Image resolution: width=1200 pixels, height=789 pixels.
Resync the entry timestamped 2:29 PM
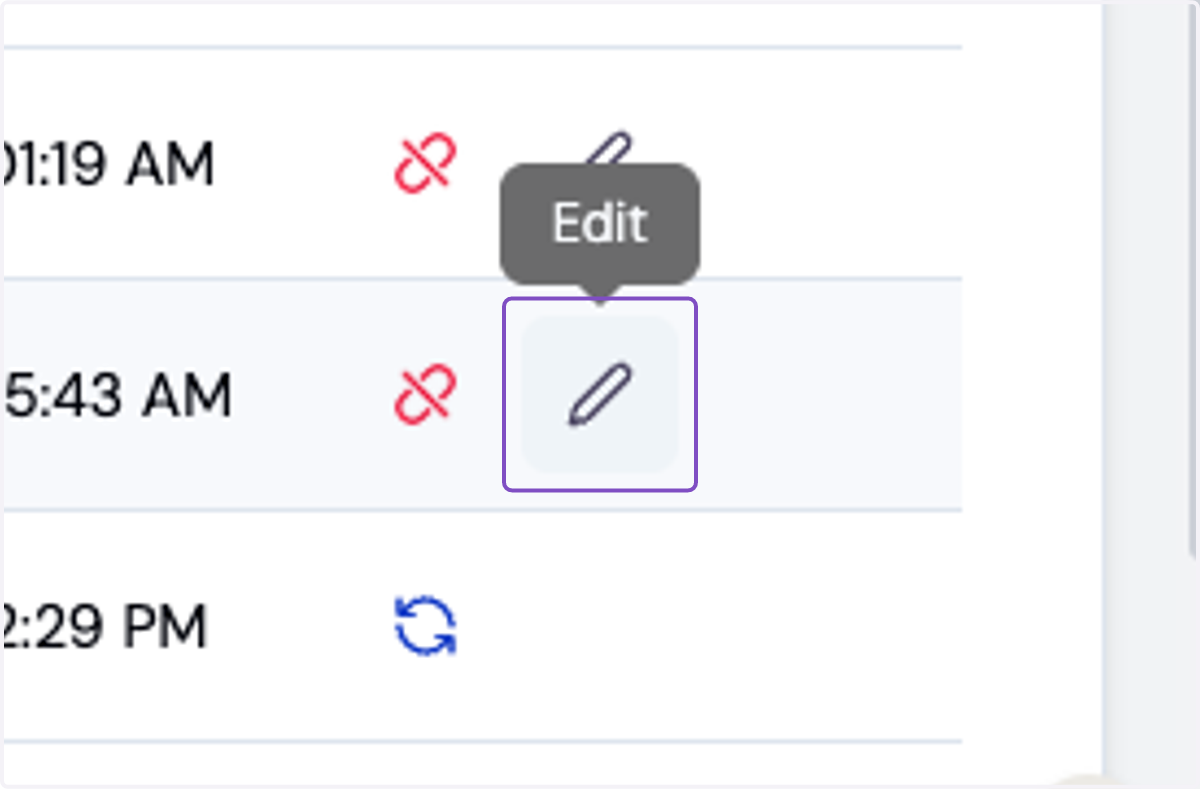[425, 626]
